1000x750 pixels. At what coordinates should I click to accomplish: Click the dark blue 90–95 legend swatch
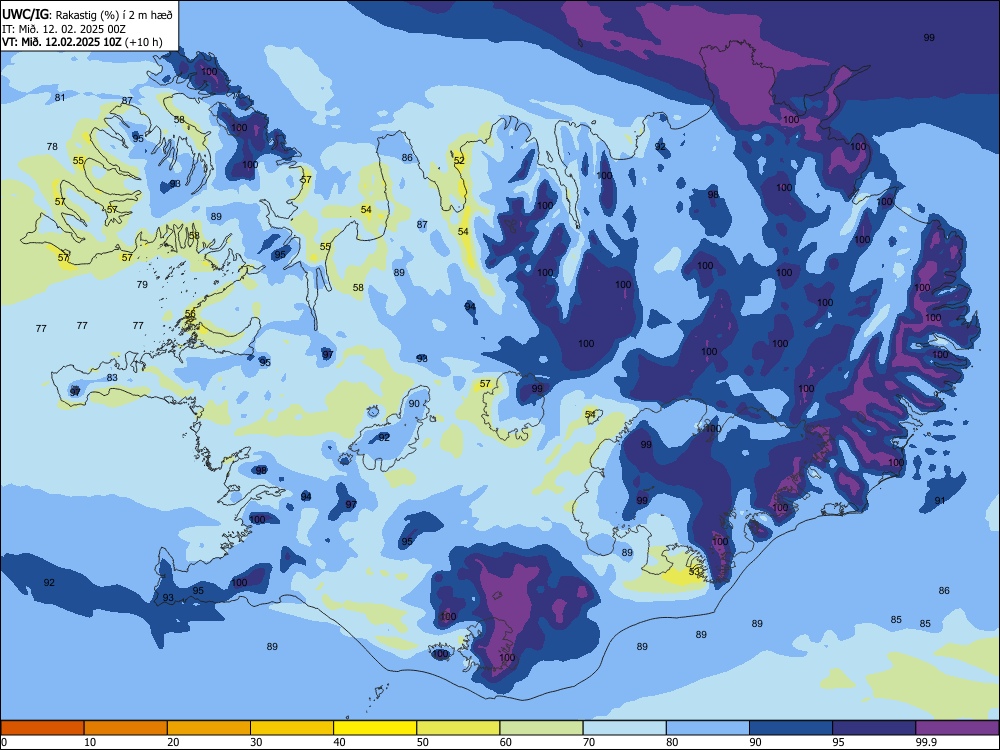point(791,728)
